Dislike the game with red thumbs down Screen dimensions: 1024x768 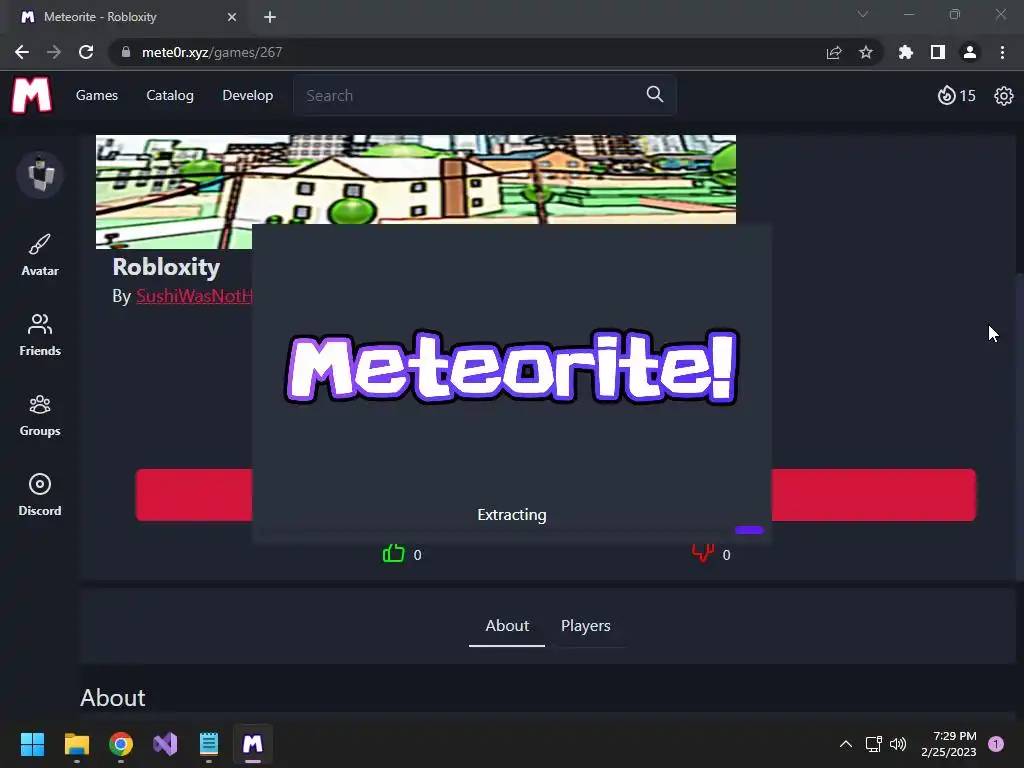pyautogui.click(x=703, y=554)
